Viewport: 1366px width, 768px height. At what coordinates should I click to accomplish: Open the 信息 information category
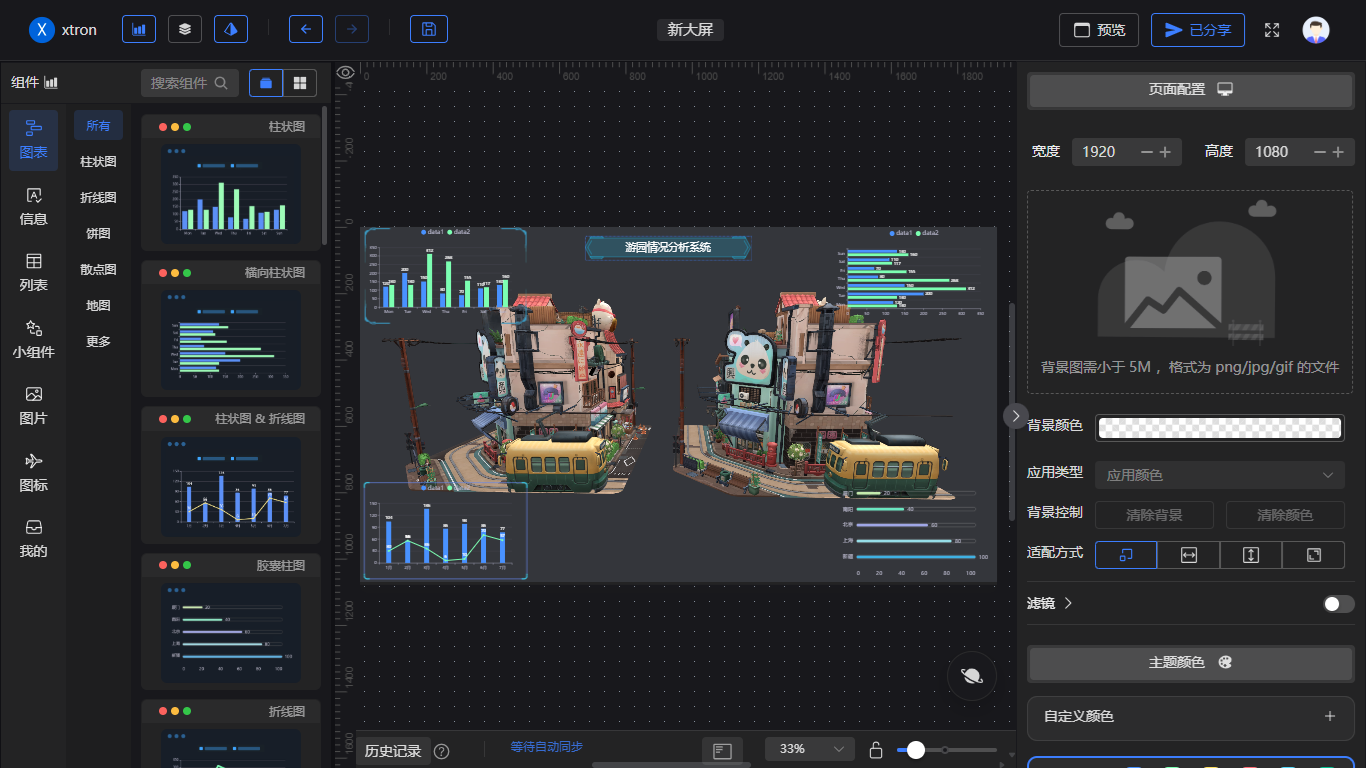tap(34, 207)
